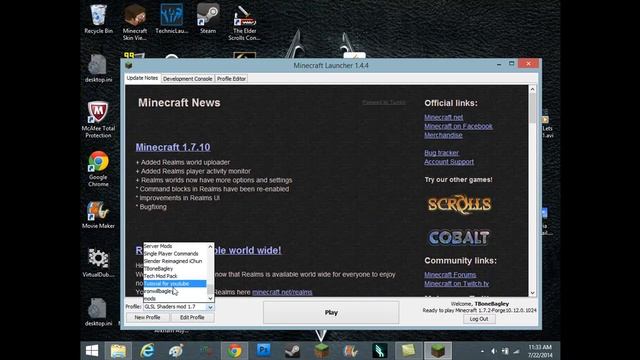Screen dimensions: 640x360
Task: Open the Sticky Notes taskbar icon
Action: tap(408, 351)
